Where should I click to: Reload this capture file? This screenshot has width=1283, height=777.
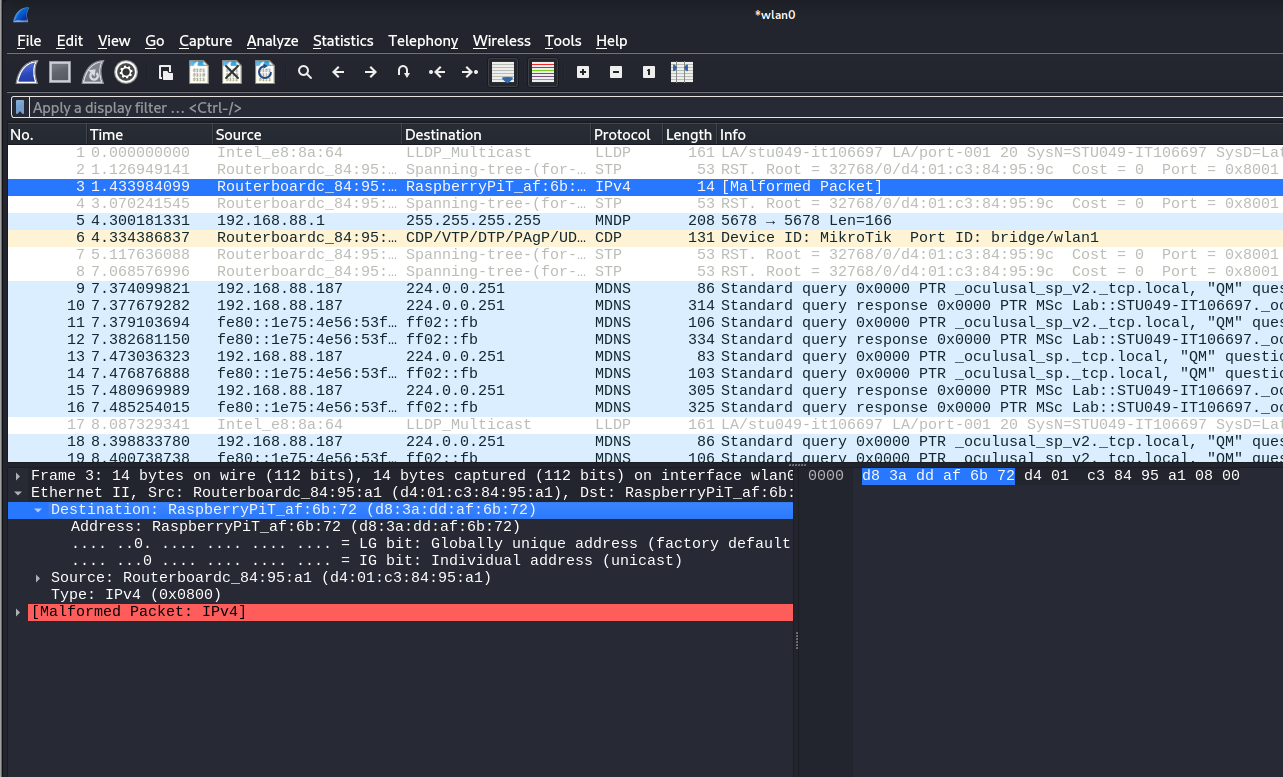(x=265, y=72)
